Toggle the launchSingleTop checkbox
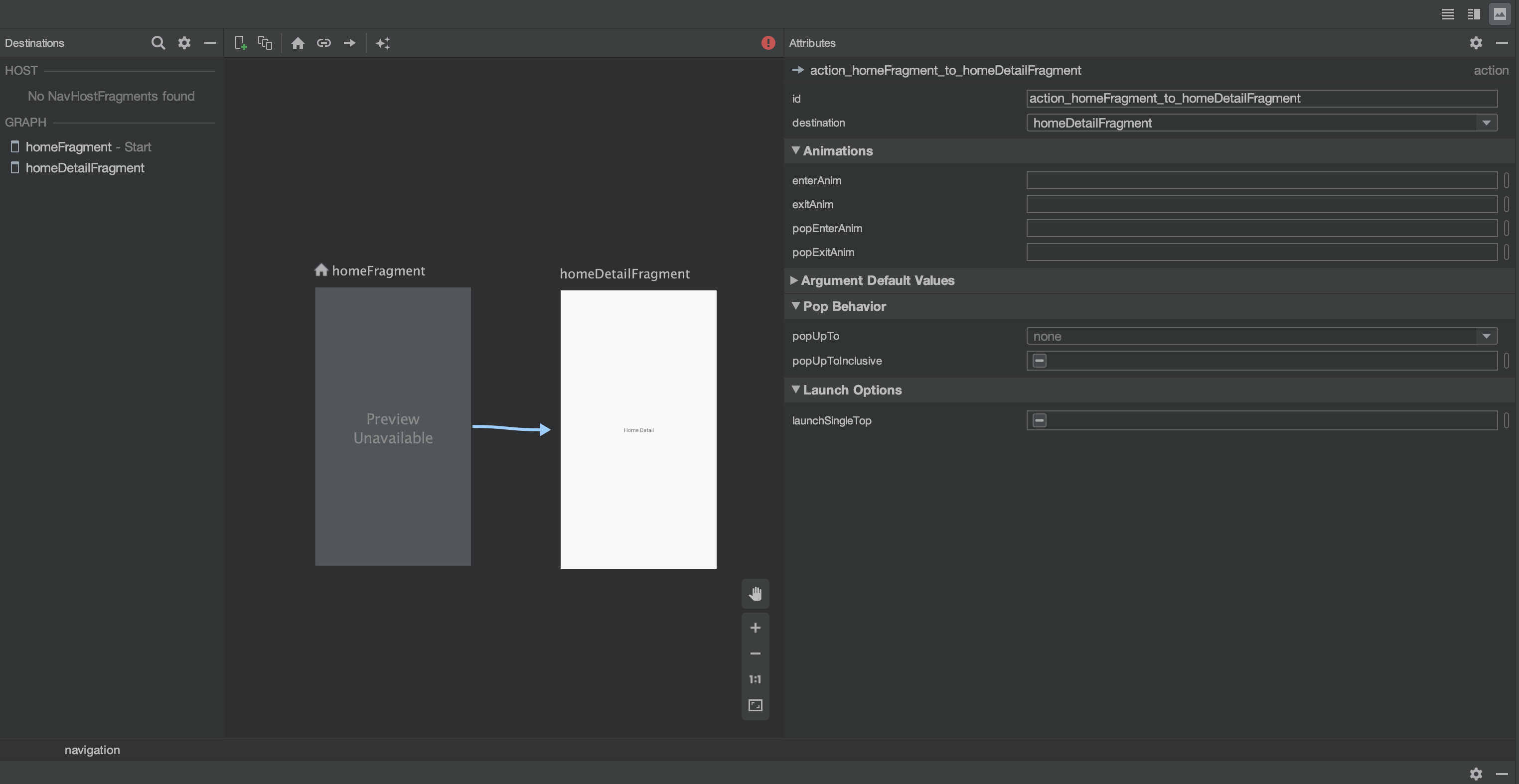Screen dimensions: 1519x784 pyautogui.click(x=1040, y=420)
